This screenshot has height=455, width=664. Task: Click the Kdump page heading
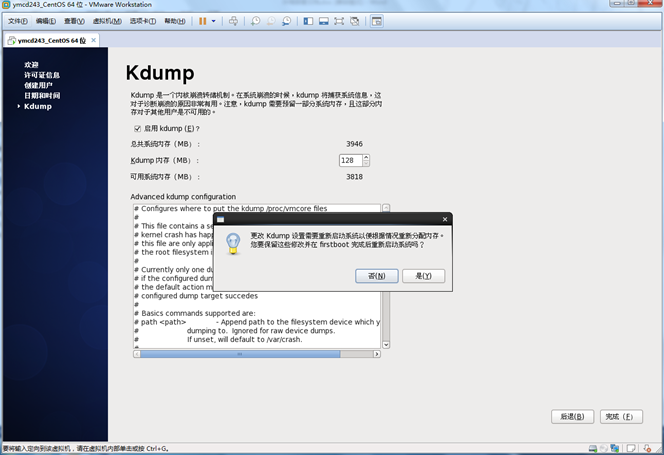click(160, 73)
